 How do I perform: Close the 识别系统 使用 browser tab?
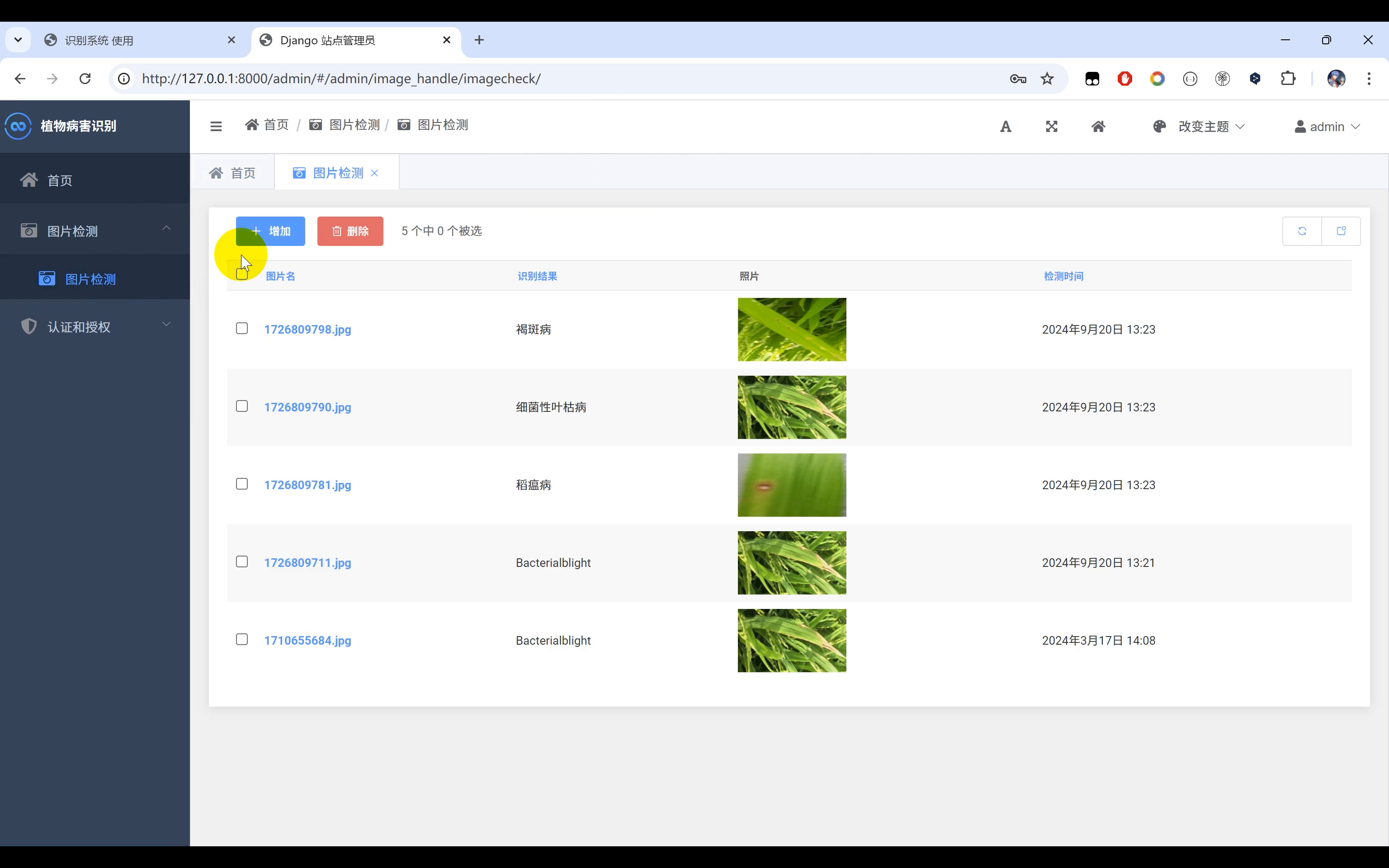(231, 40)
